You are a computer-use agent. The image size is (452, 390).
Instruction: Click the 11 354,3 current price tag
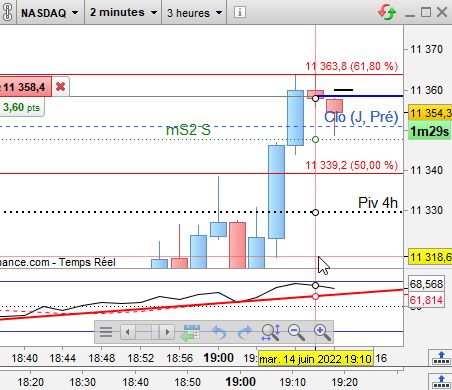coord(431,113)
